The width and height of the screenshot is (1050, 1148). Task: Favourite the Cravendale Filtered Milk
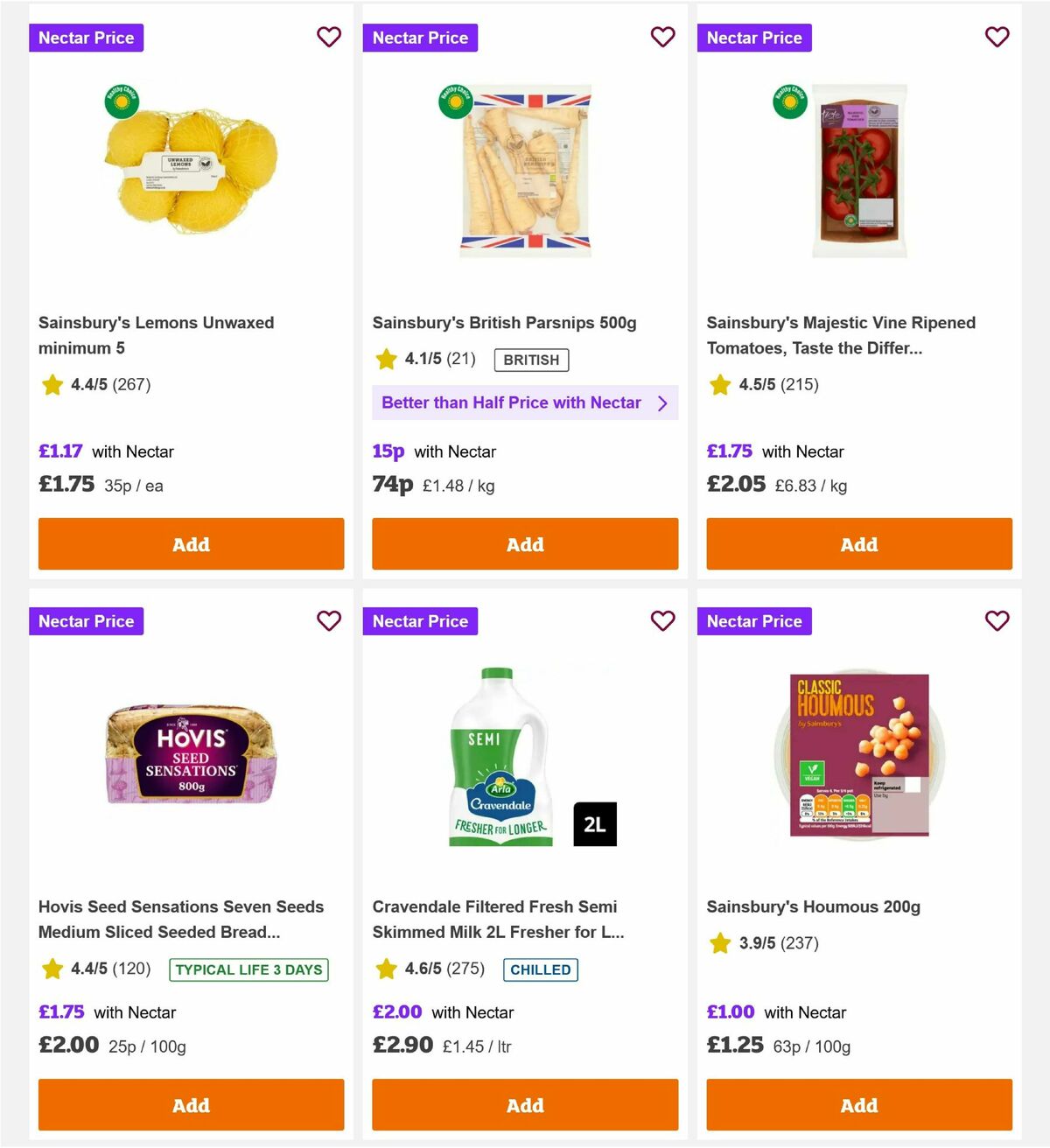(663, 621)
